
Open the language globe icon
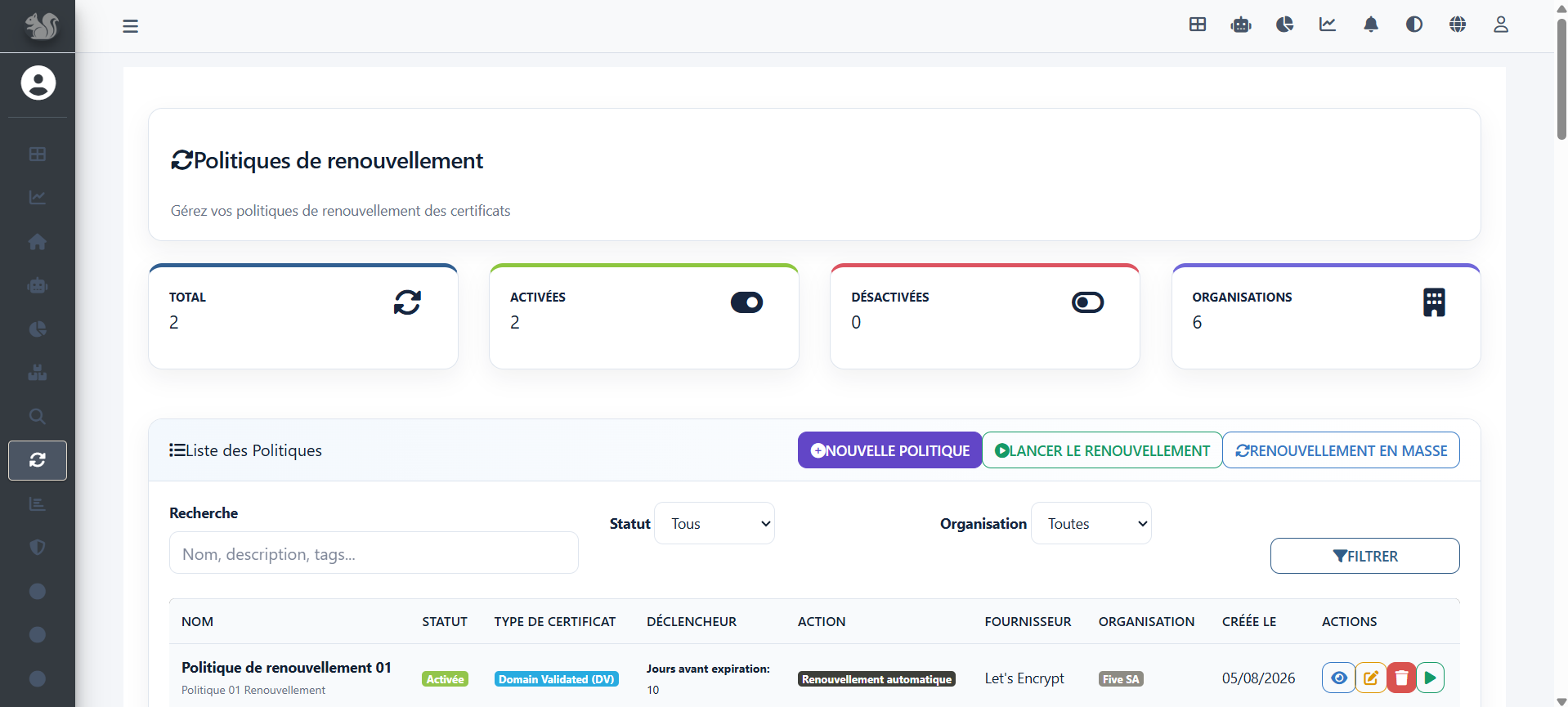(1458, 25)
